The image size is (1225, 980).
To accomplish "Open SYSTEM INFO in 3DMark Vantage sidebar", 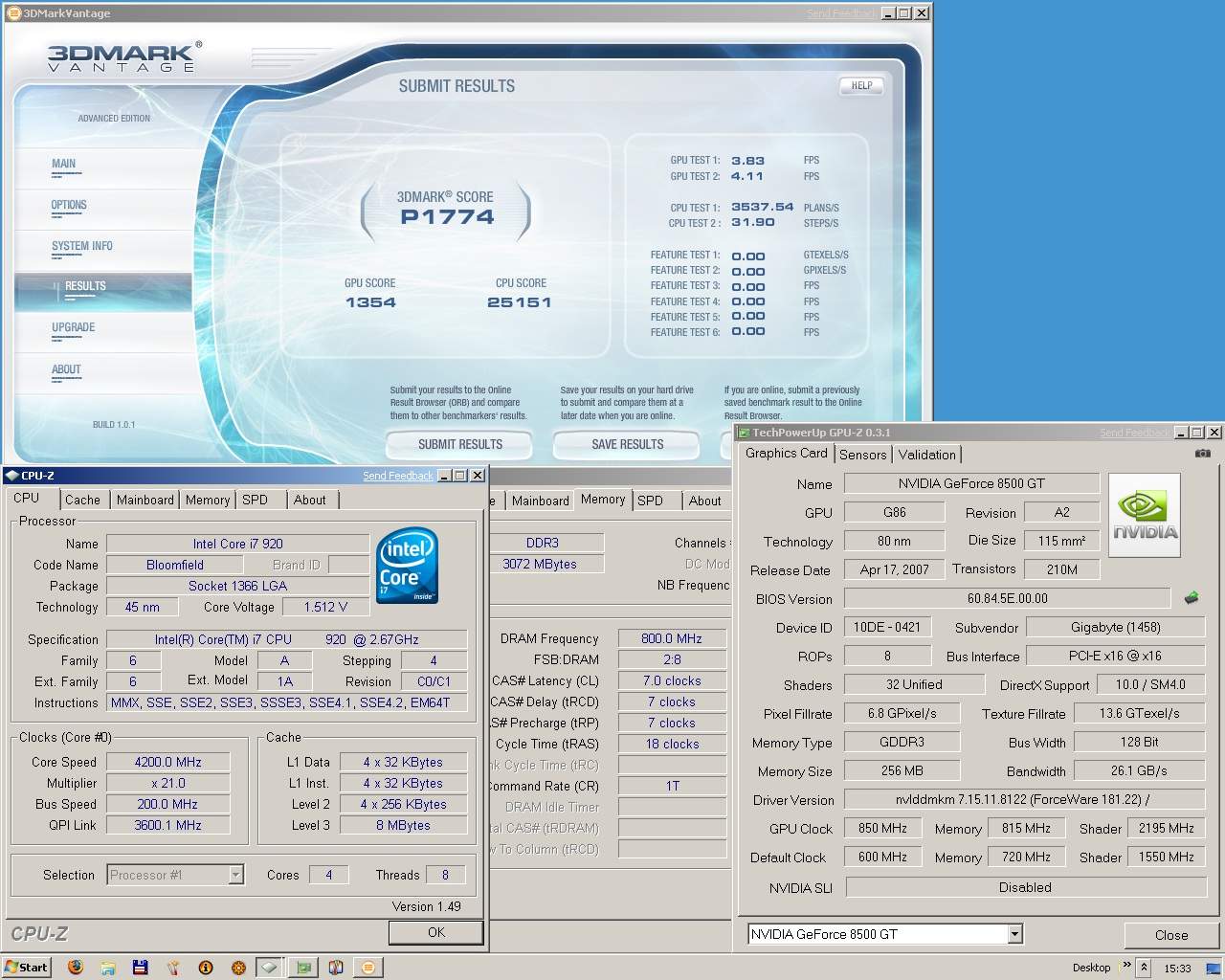I will coord(82,246).
